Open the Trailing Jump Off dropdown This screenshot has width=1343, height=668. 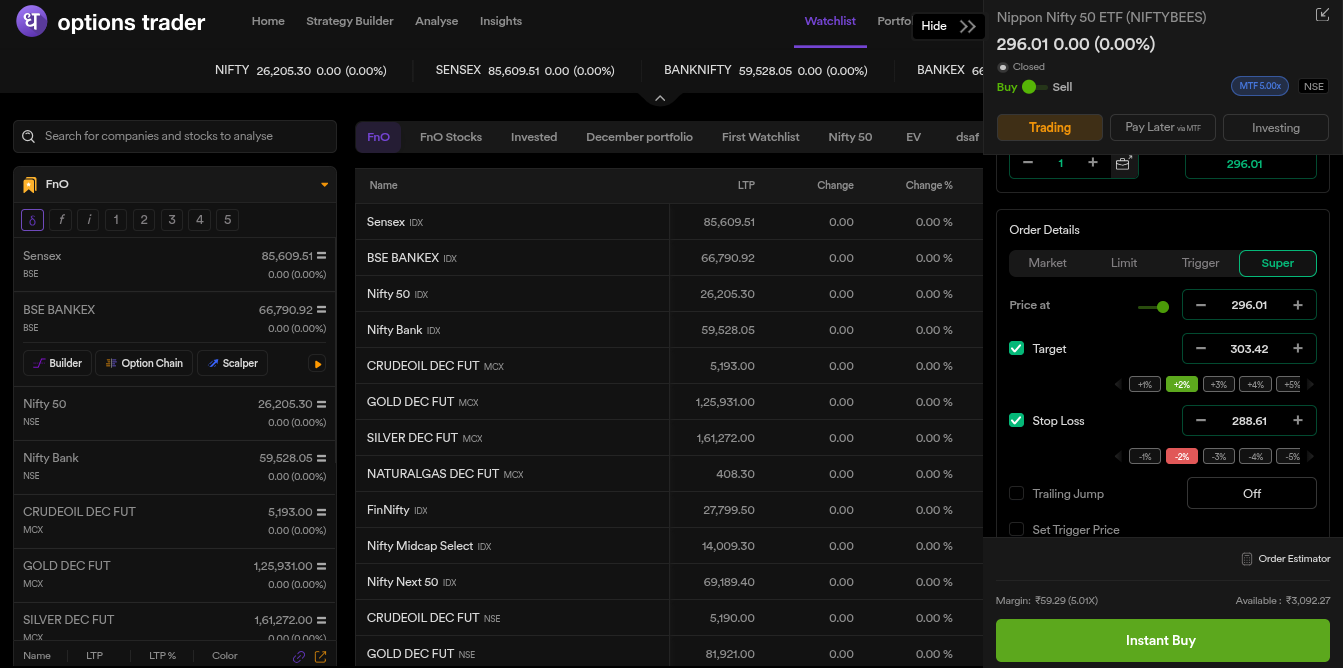pos(1251,493)
